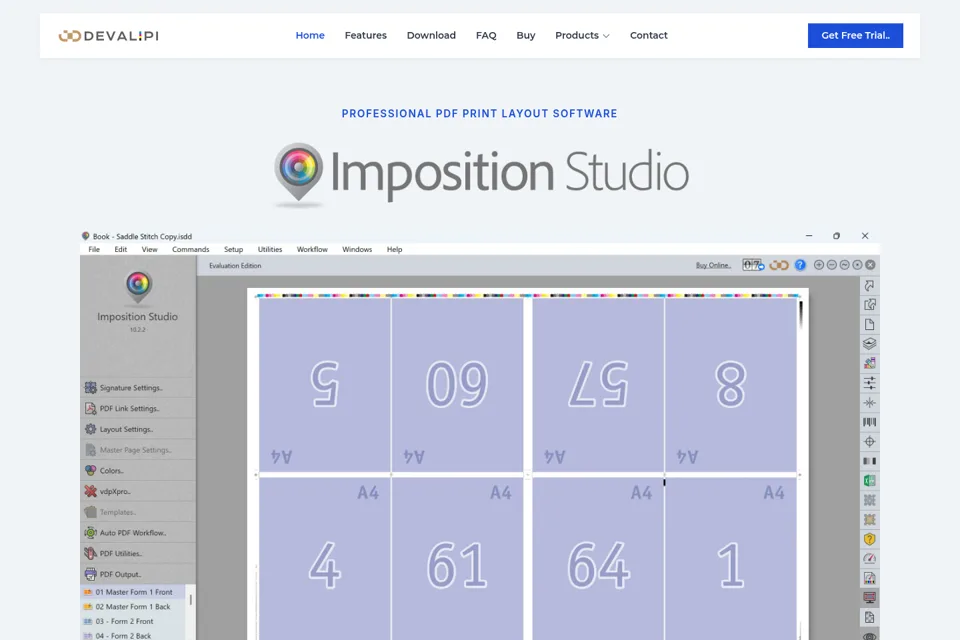The image size is (960, 640).
Task: Open the File menu
Action: (x=94, y=249)
